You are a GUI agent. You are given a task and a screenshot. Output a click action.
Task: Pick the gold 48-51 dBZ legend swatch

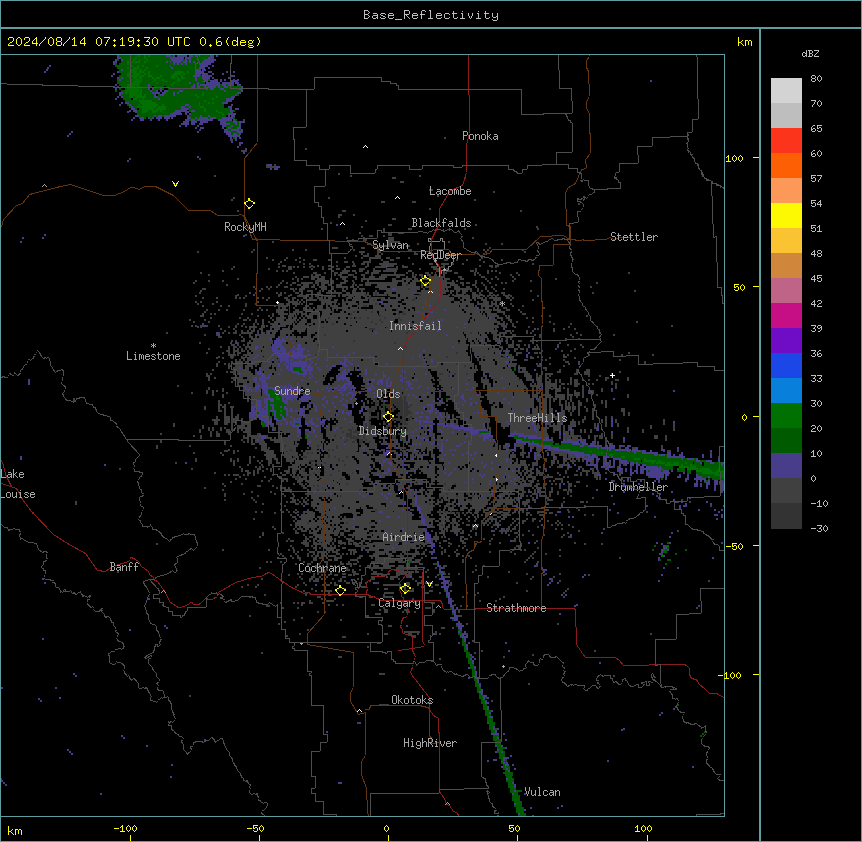(x=786, y=240)
